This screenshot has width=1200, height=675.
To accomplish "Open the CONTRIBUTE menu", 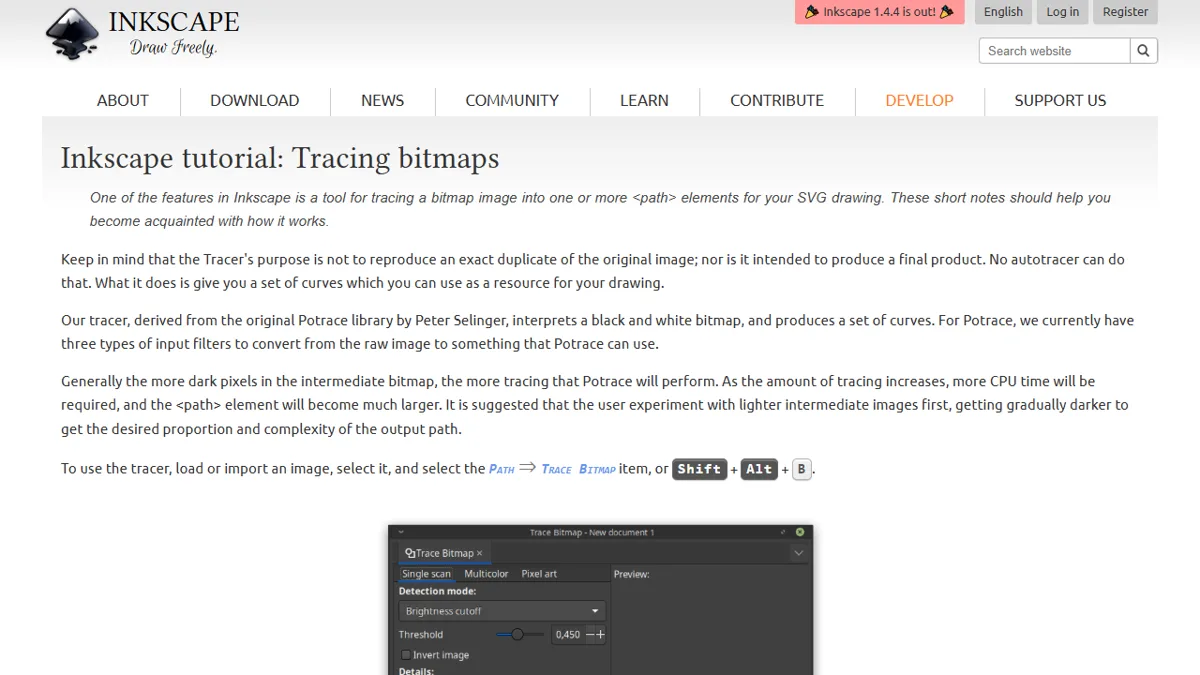I will pos(777,100).
